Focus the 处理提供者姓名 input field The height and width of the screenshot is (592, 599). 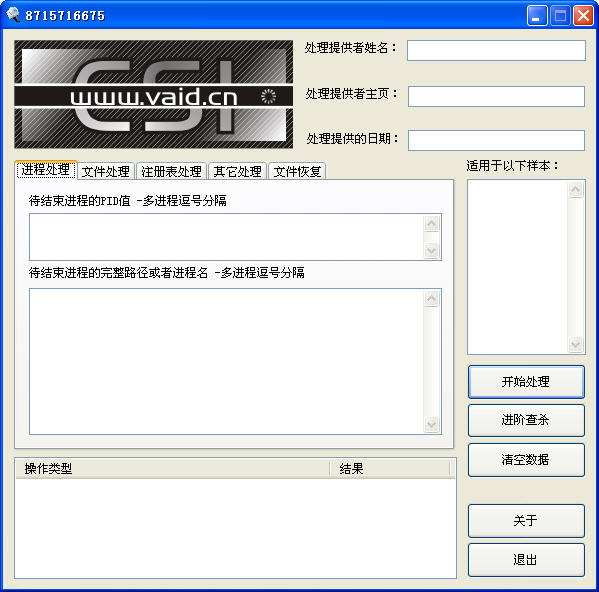point(496,50)
